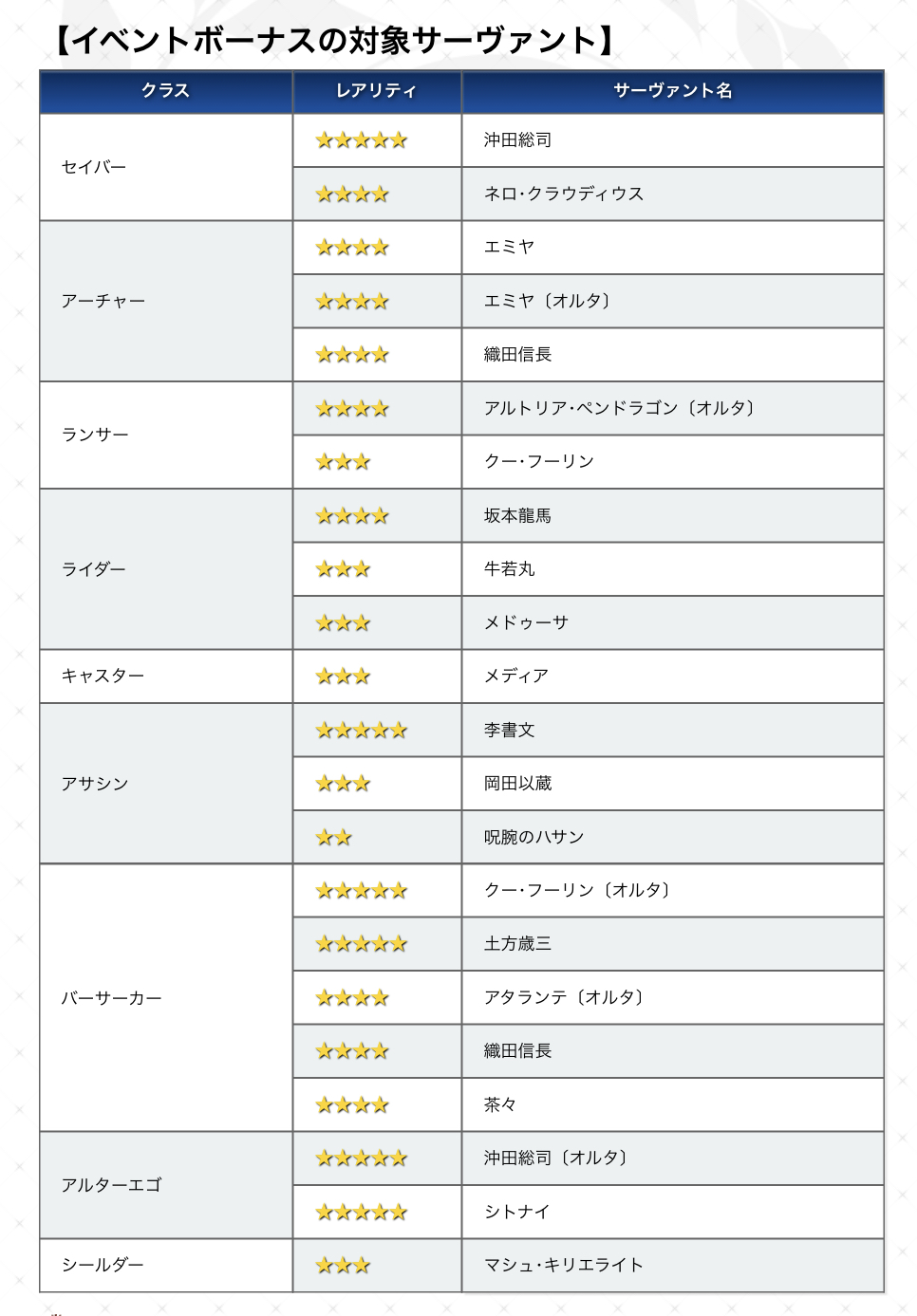Select the バーサーカー class cell
The width and height of the screenshot is (917, 1316).
111,998
